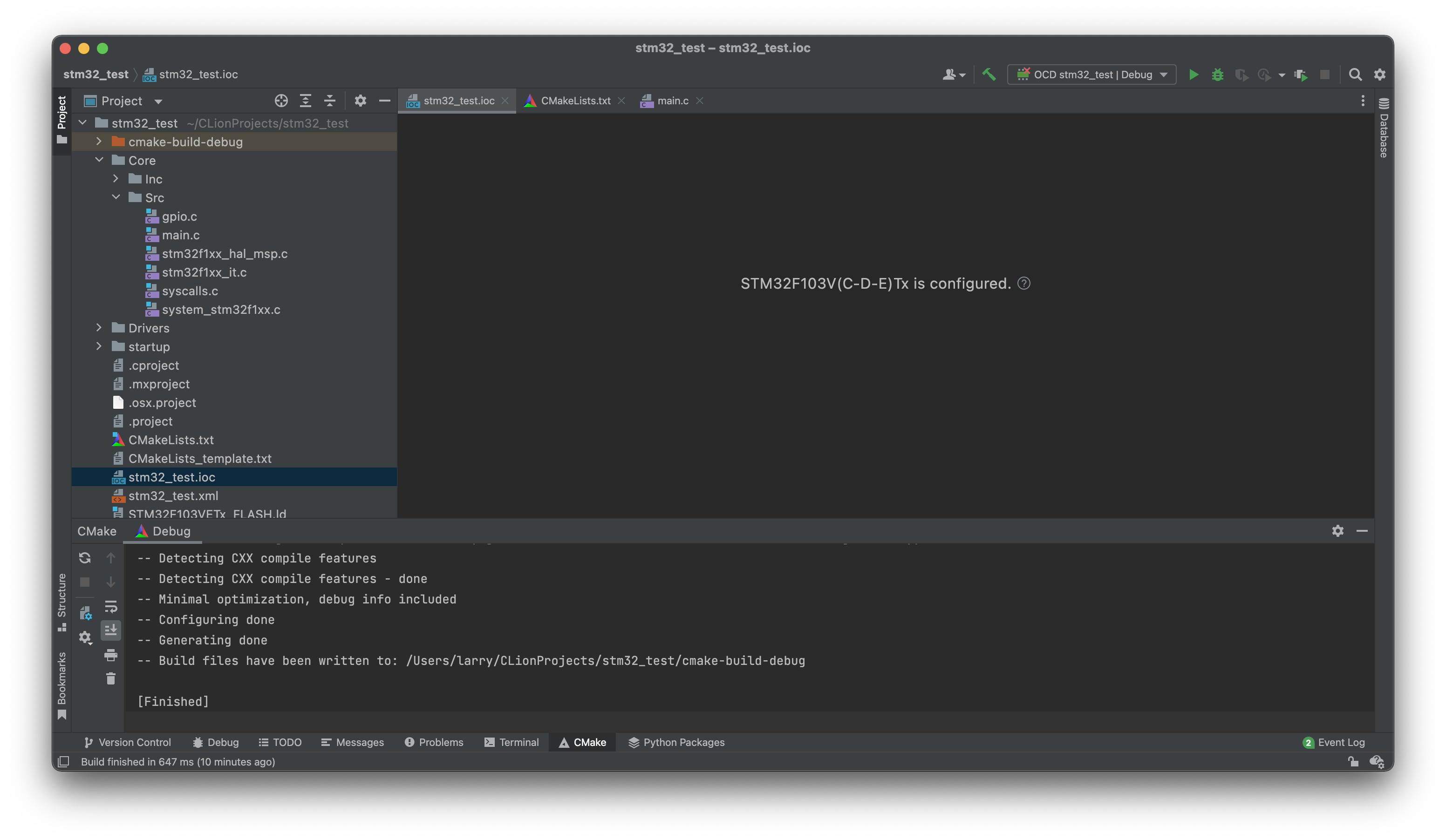Image resolution: width=1446 pixels, height=840 pixels.
Task: Expand the startup folder
Action: click(99, 346)
